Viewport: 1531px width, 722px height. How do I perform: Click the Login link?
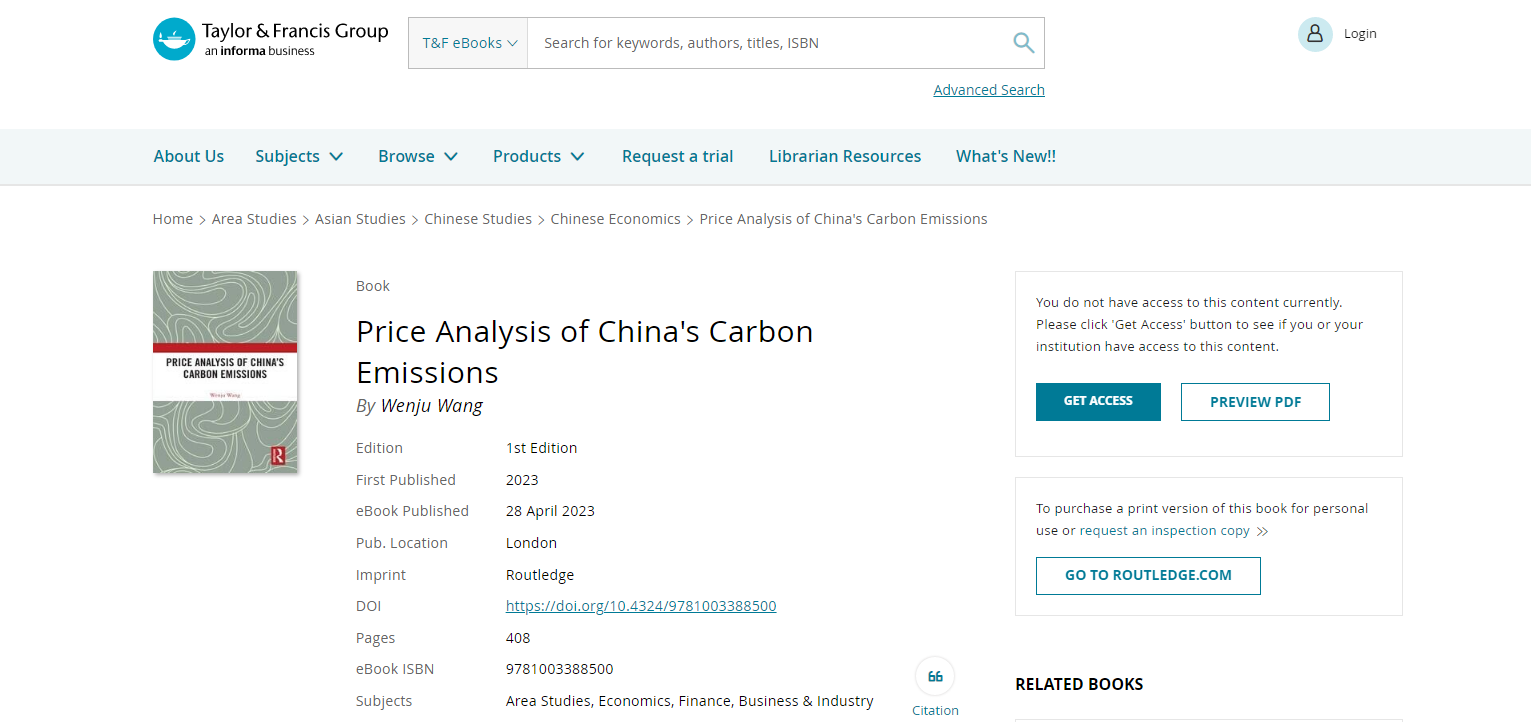(x=1360, y=34)
